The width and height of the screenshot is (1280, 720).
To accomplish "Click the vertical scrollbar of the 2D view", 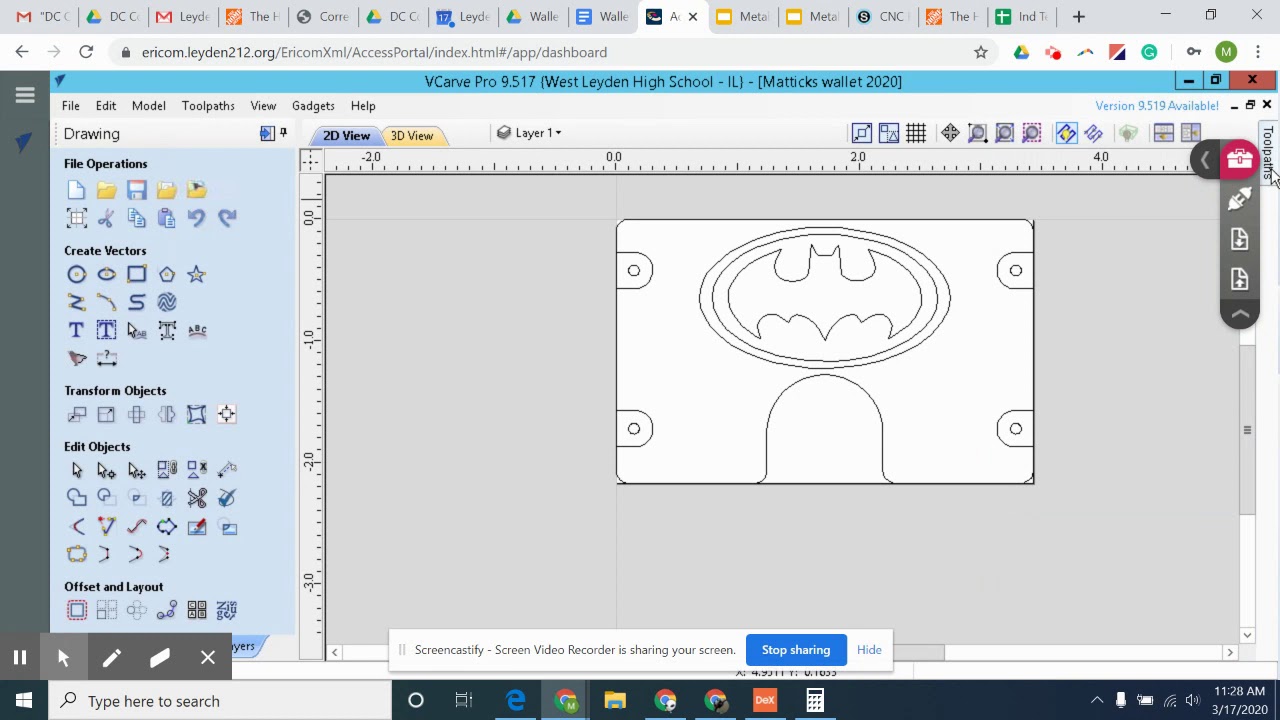I will point(1247,430).
